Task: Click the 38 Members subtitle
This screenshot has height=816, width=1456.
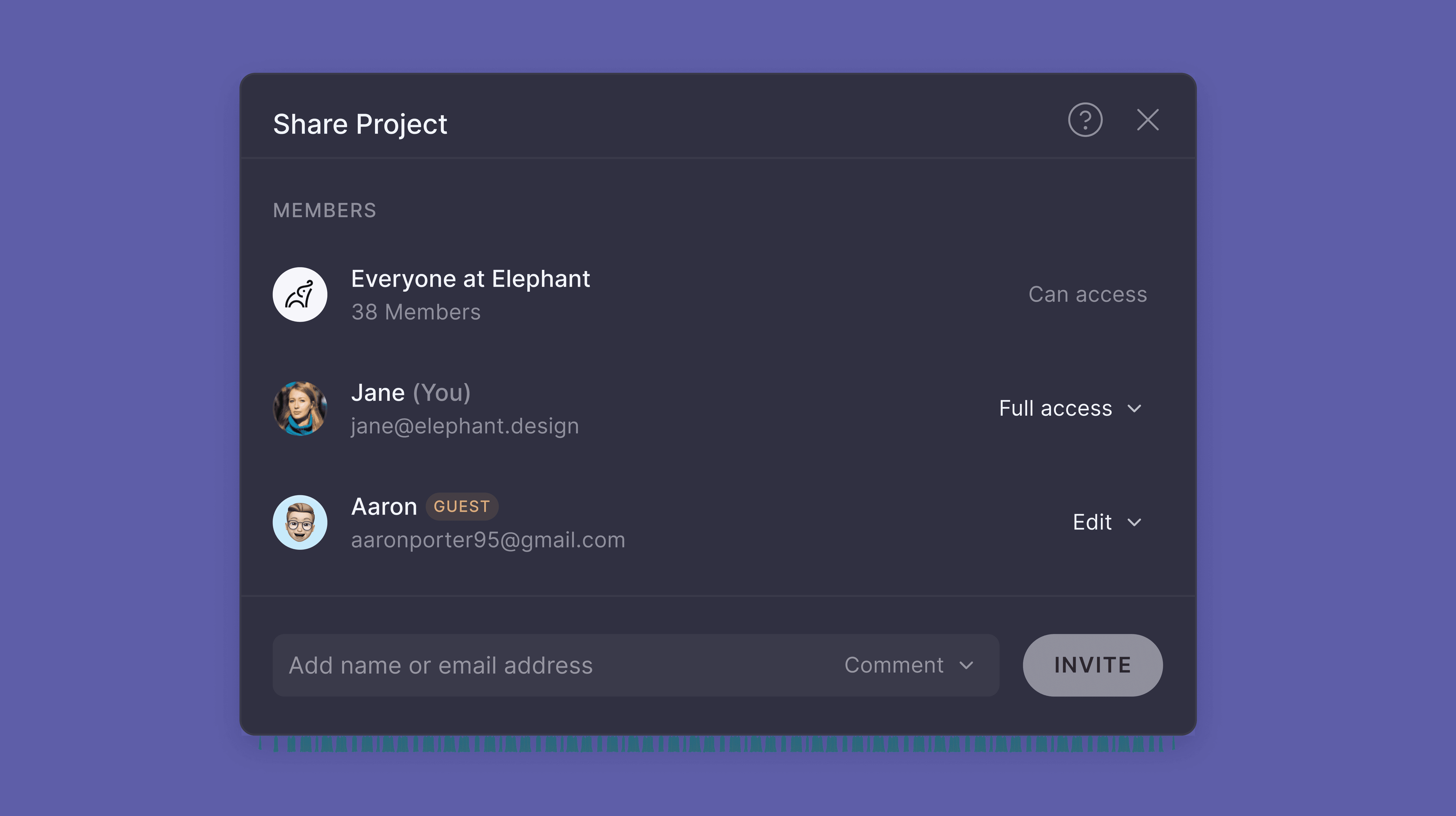Action: [x=415, y=312]
